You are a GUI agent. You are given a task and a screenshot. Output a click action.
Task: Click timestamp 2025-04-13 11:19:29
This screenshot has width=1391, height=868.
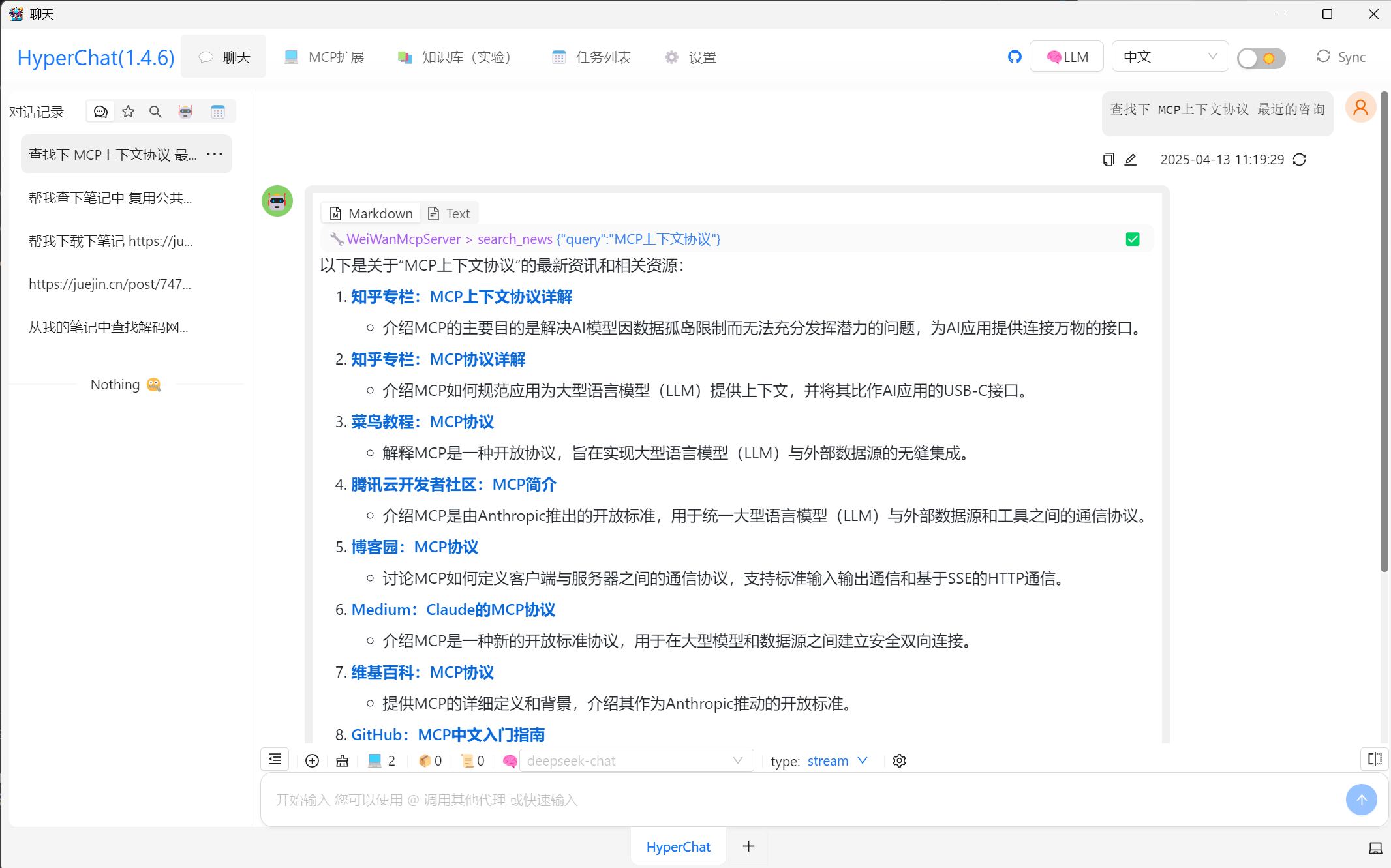tap(1222, 159)
